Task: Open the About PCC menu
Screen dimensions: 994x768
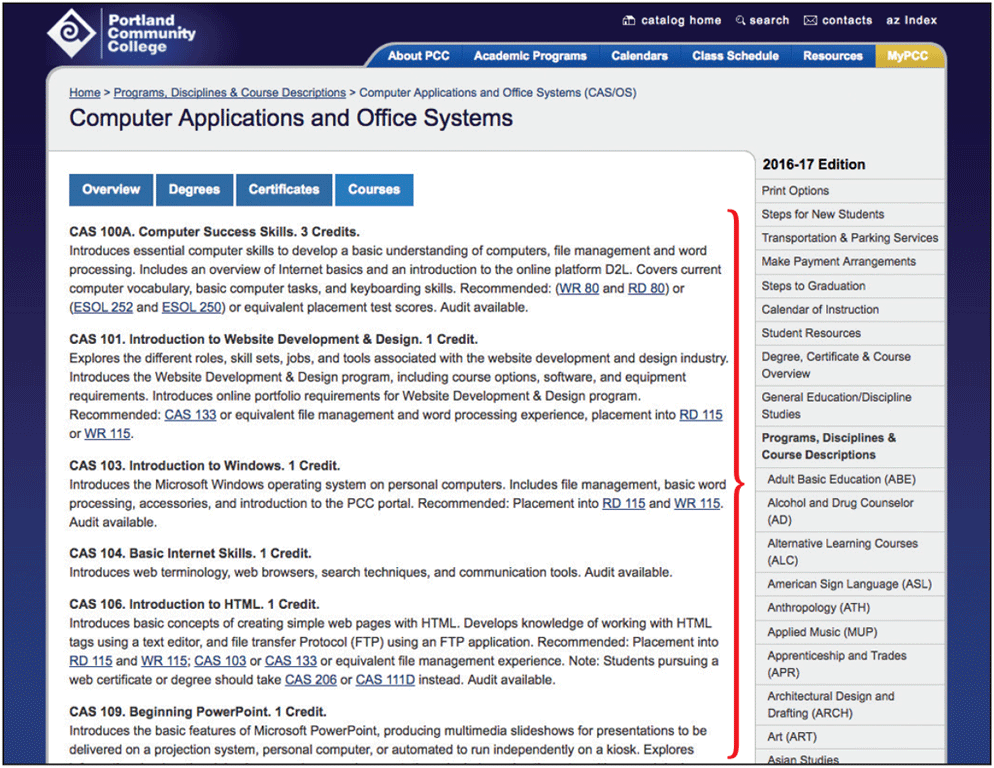Action: 418,56
